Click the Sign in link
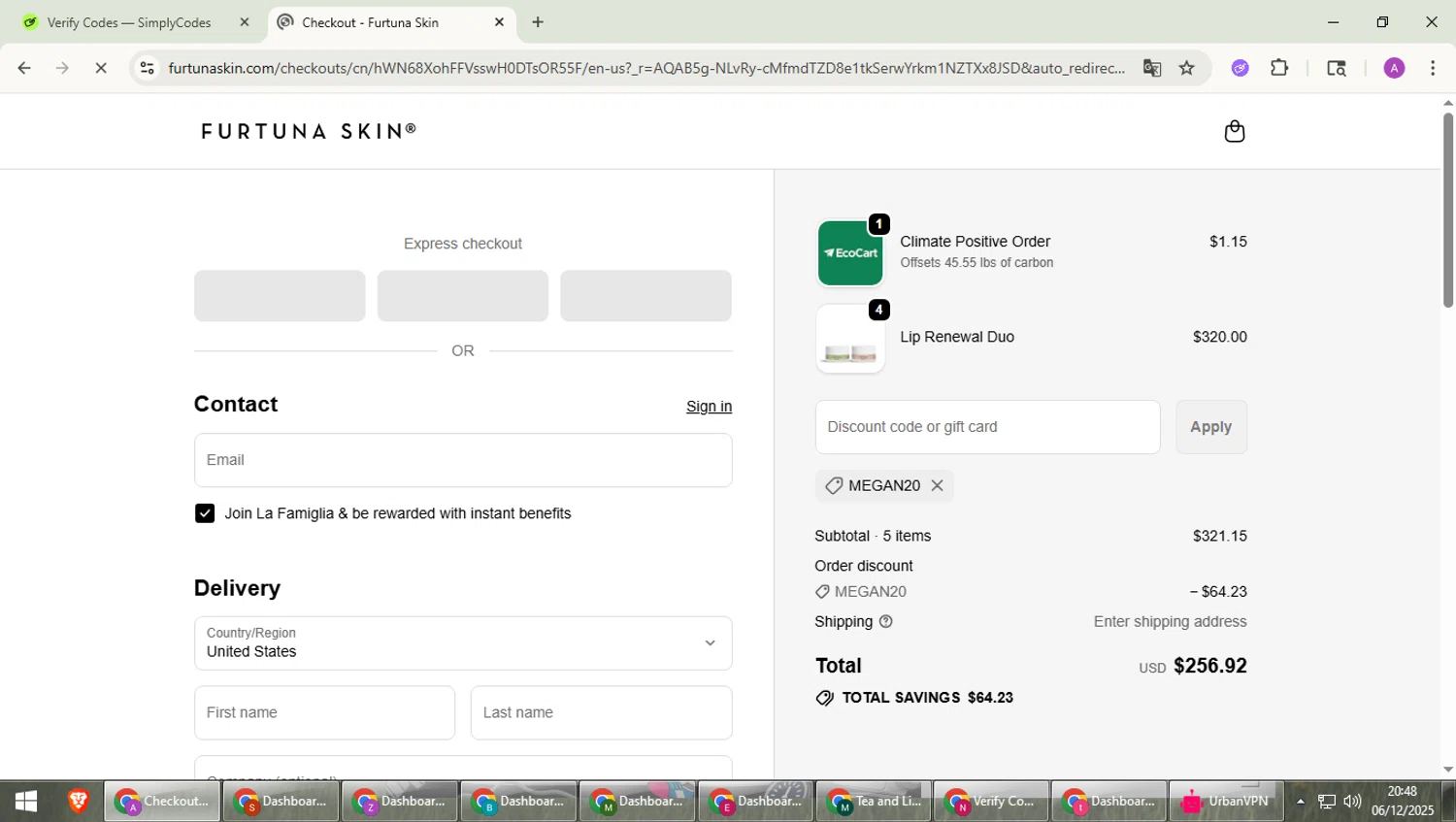This screenshot has width=1456, height=822. point(709,407)
